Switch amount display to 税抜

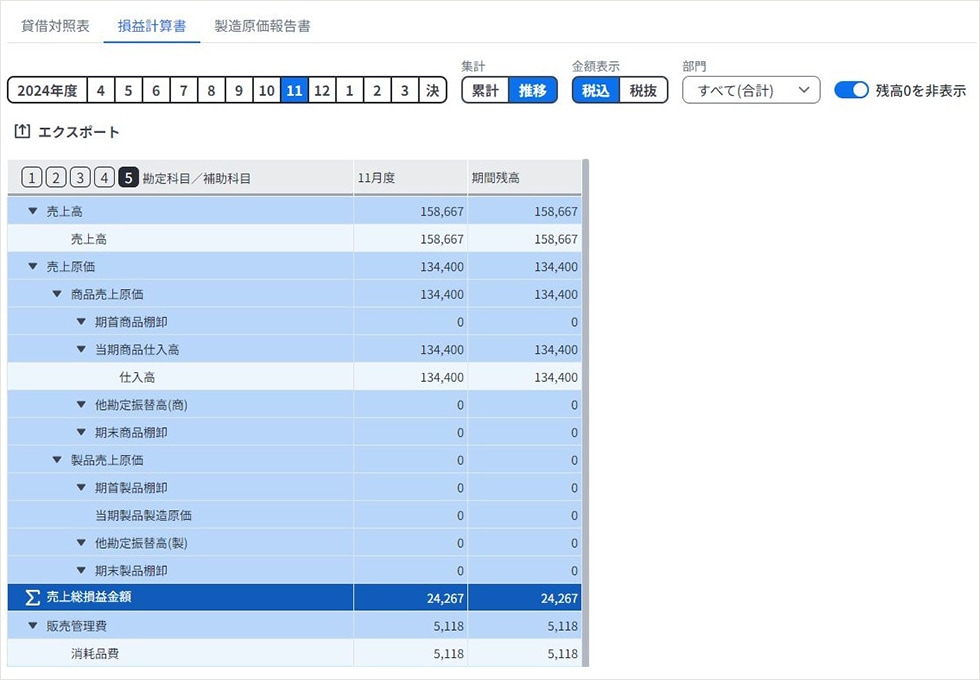coord(643,90)
